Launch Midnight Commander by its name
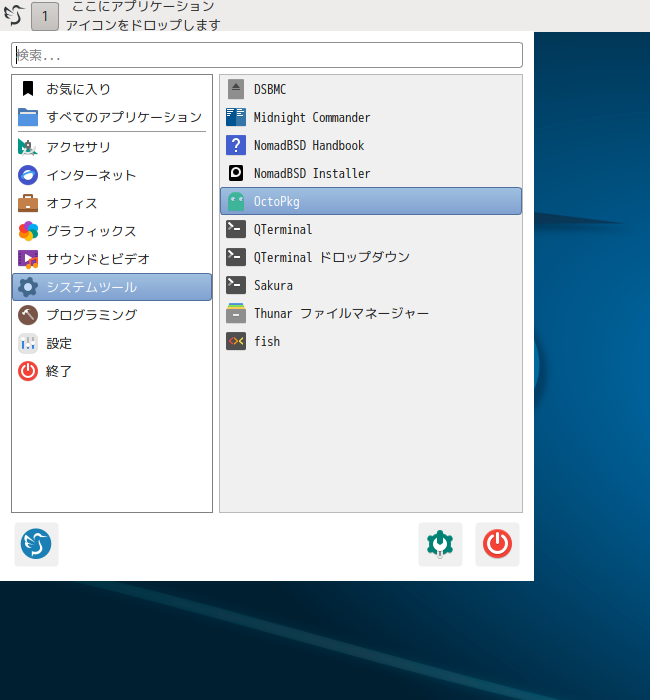 [312, 117]
